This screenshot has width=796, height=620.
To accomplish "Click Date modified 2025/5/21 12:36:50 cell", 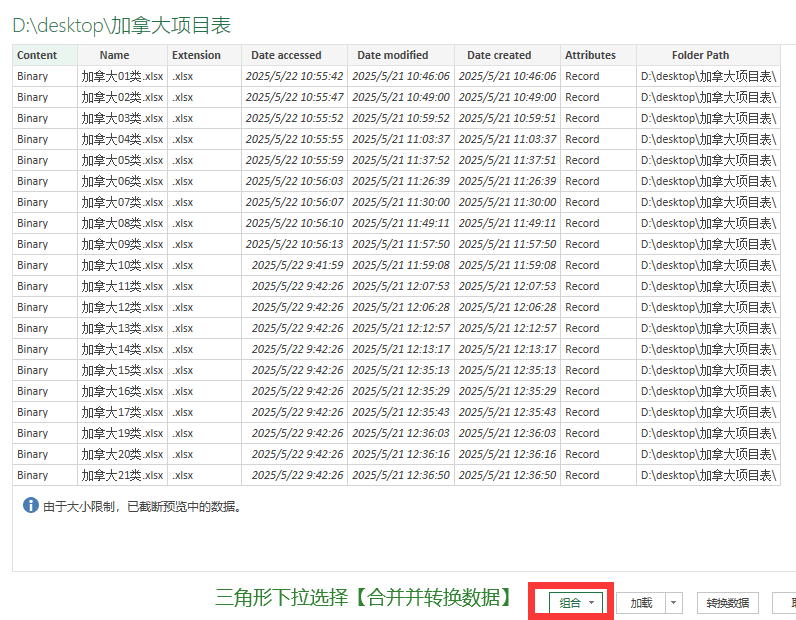I will click(401, 475).
